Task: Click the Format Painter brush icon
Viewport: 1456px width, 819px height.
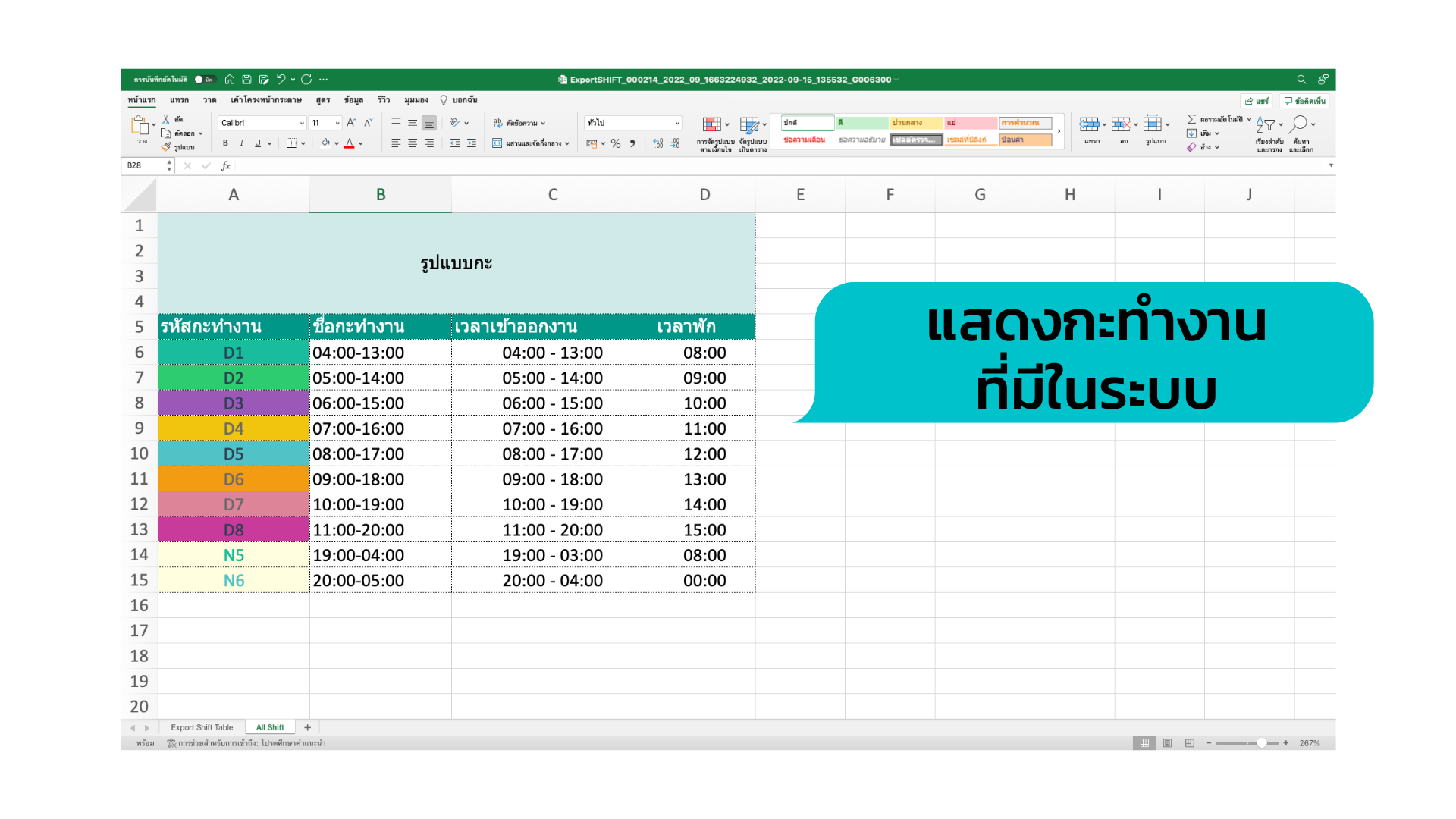Action: 167,147
